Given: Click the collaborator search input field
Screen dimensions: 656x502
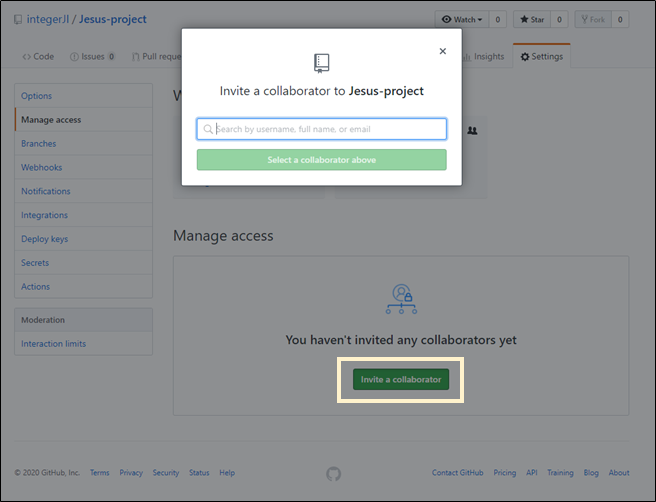Looking at the screenshot, I should [321, 129].
